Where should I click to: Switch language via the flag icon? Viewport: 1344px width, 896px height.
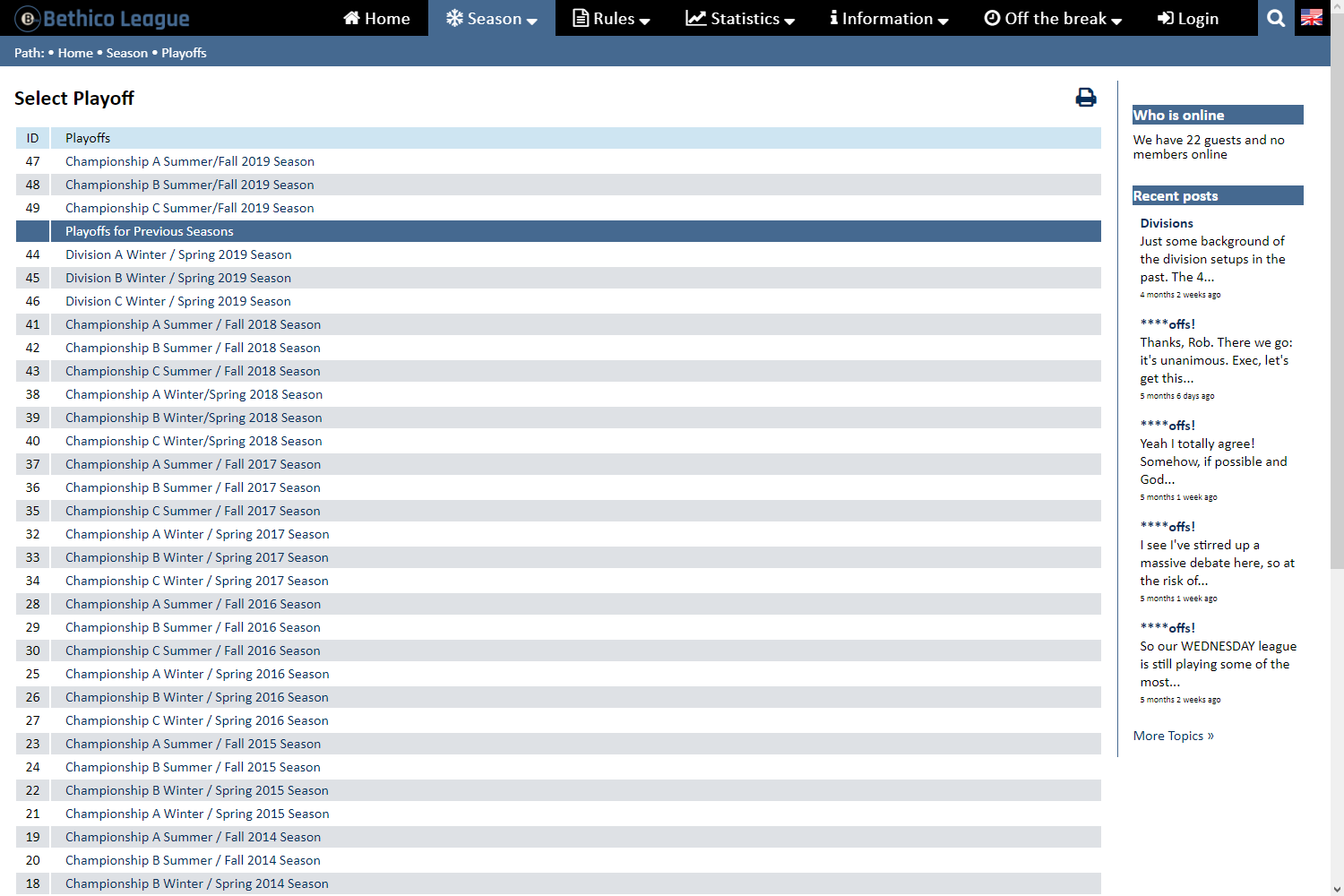point(1312,18)
